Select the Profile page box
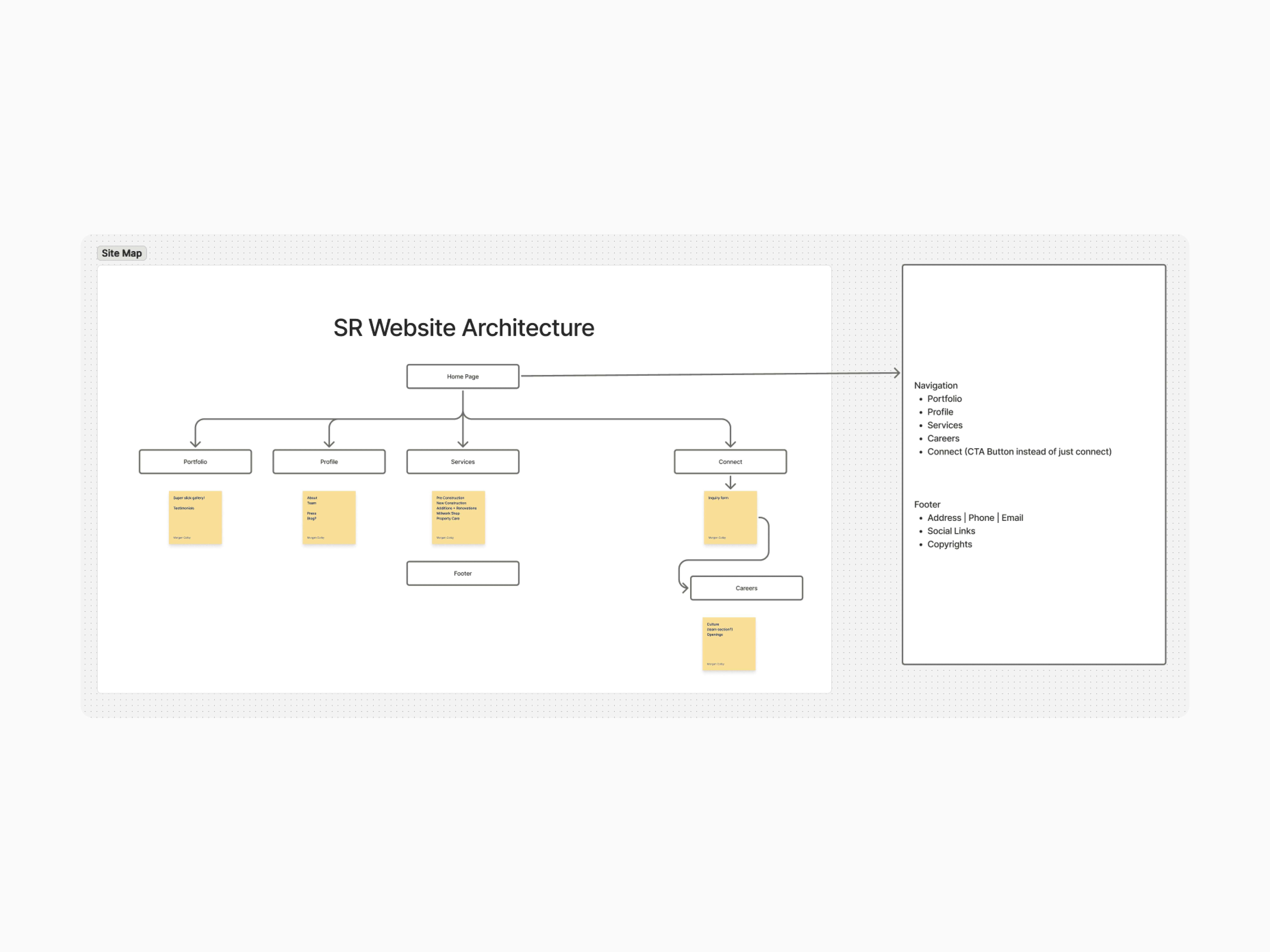 click(x=329, y=461)
